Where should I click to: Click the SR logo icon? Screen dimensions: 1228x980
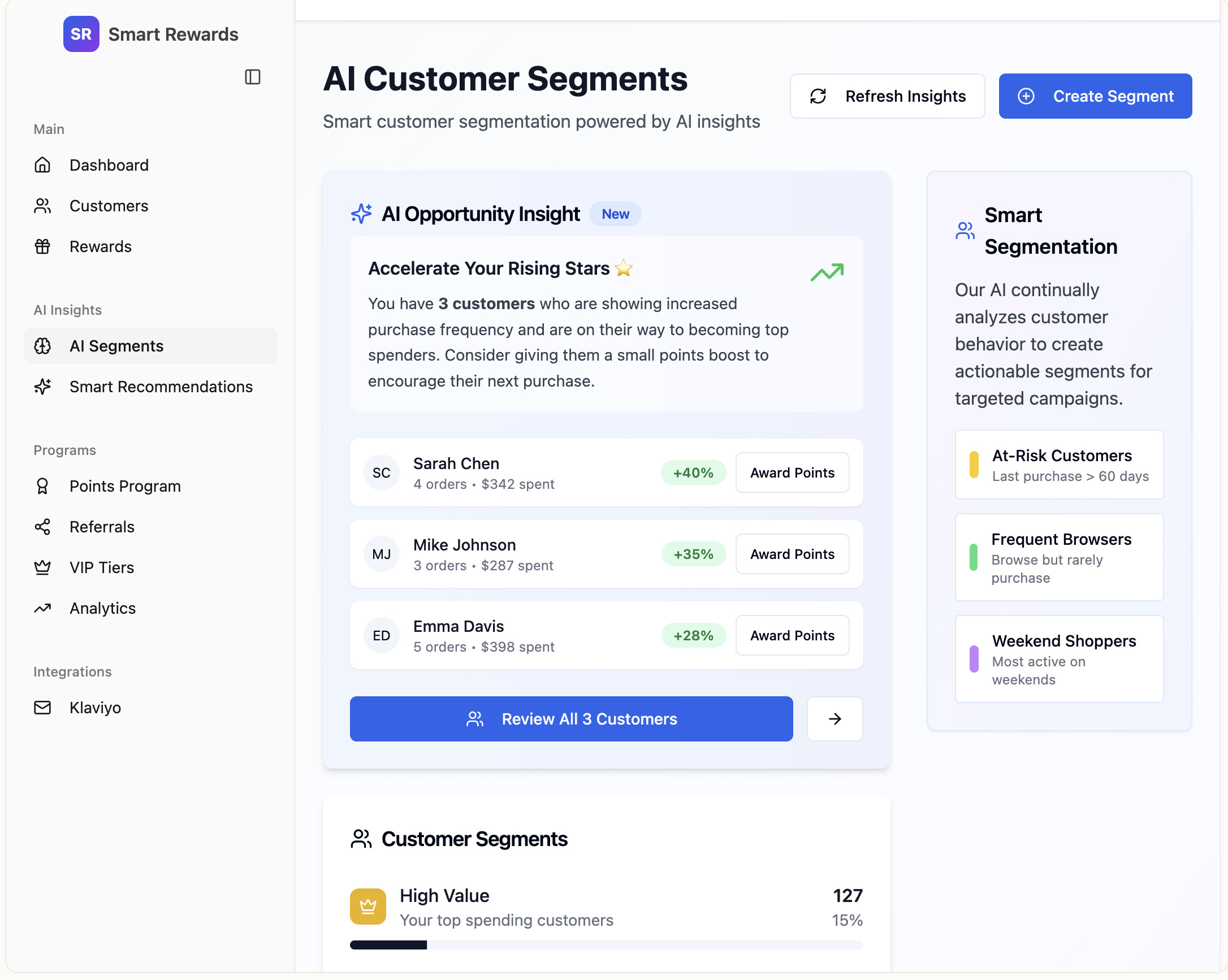[81, 34]
